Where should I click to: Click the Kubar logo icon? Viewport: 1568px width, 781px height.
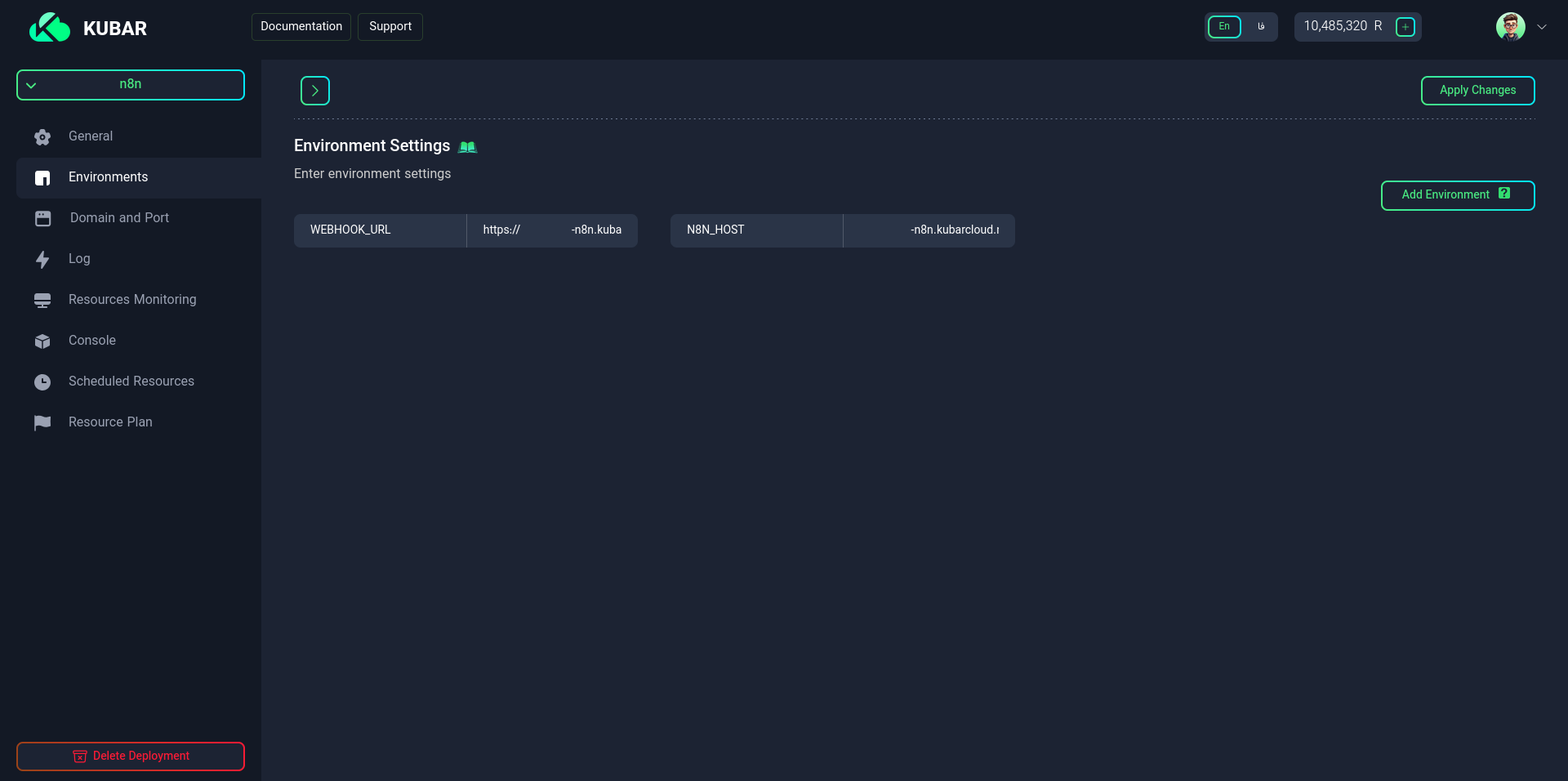coord(50,28)
